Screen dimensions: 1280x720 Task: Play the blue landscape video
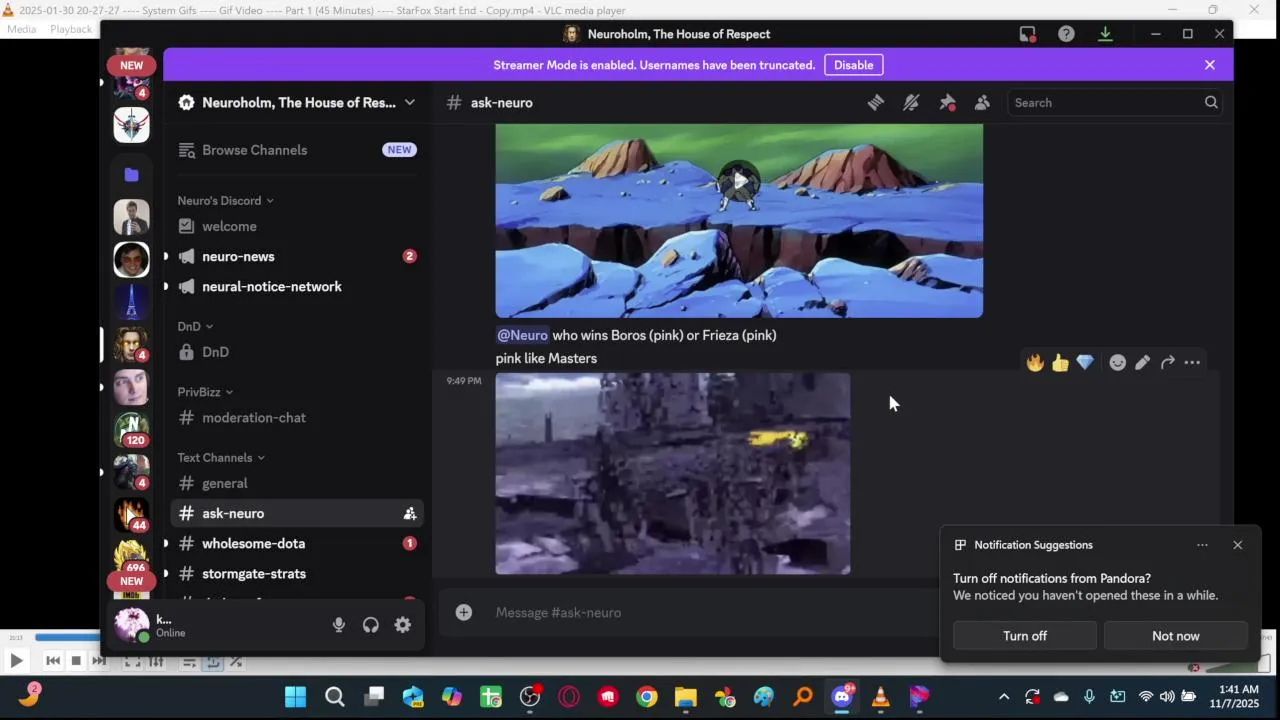[739, 181]
